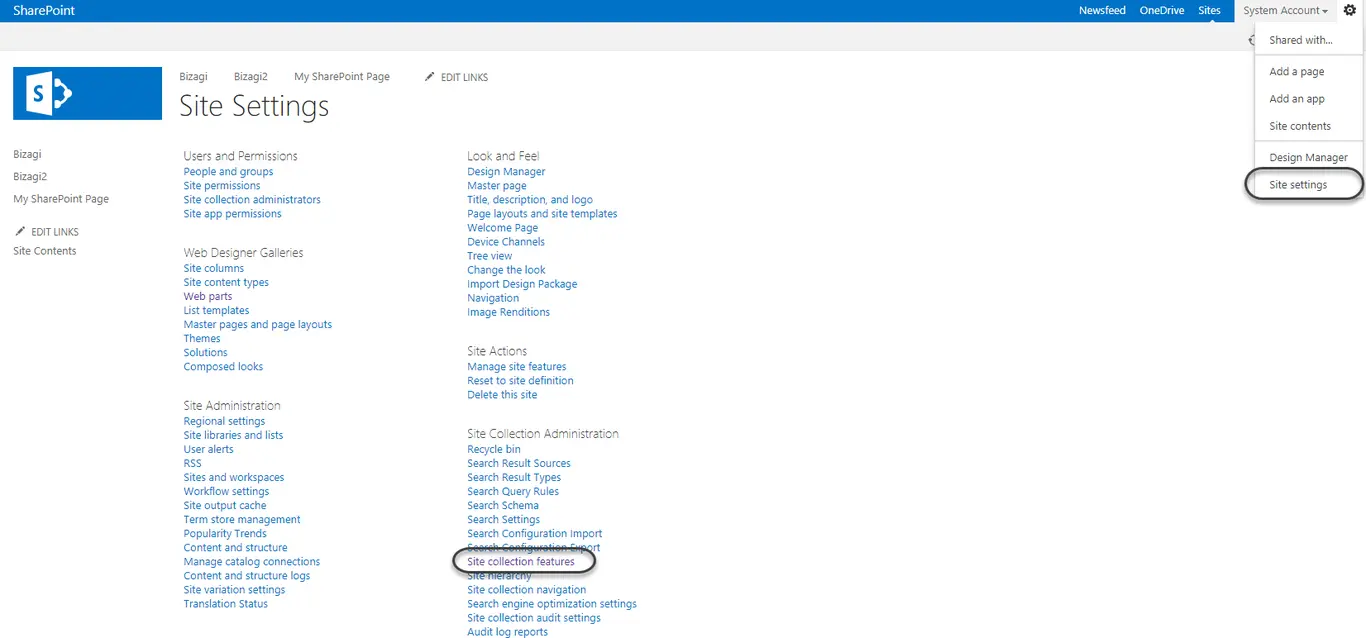Open Bizagi2 in left sidebar

30,177
